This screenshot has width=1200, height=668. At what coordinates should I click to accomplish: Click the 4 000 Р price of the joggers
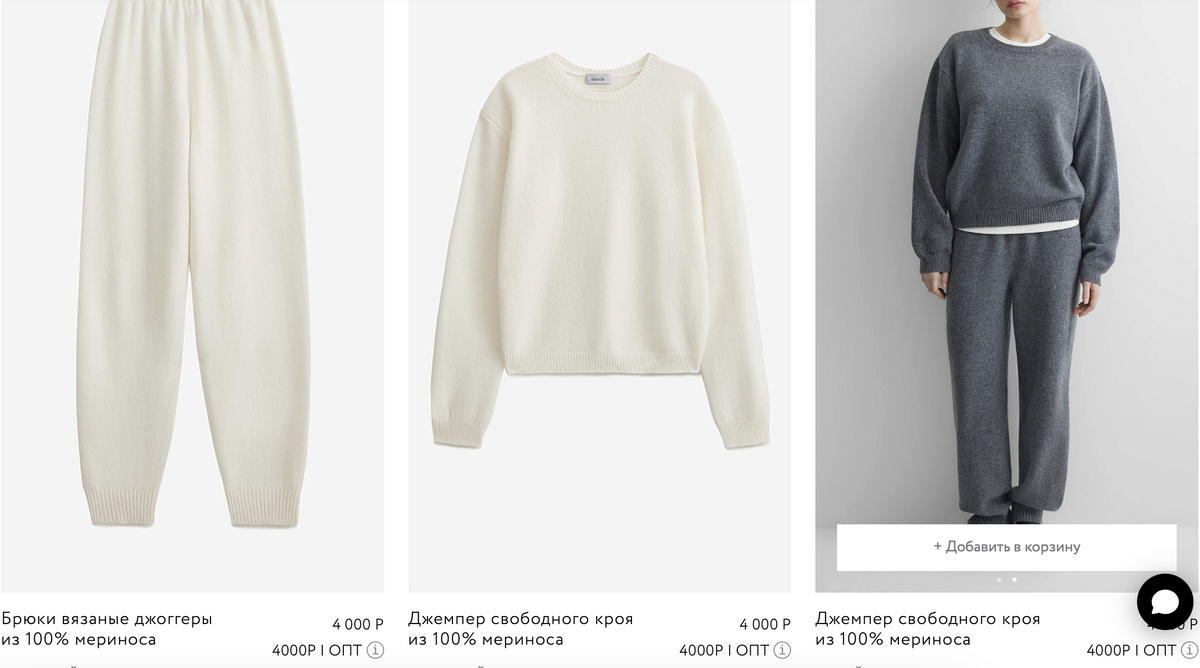click(x=358, y=625)
